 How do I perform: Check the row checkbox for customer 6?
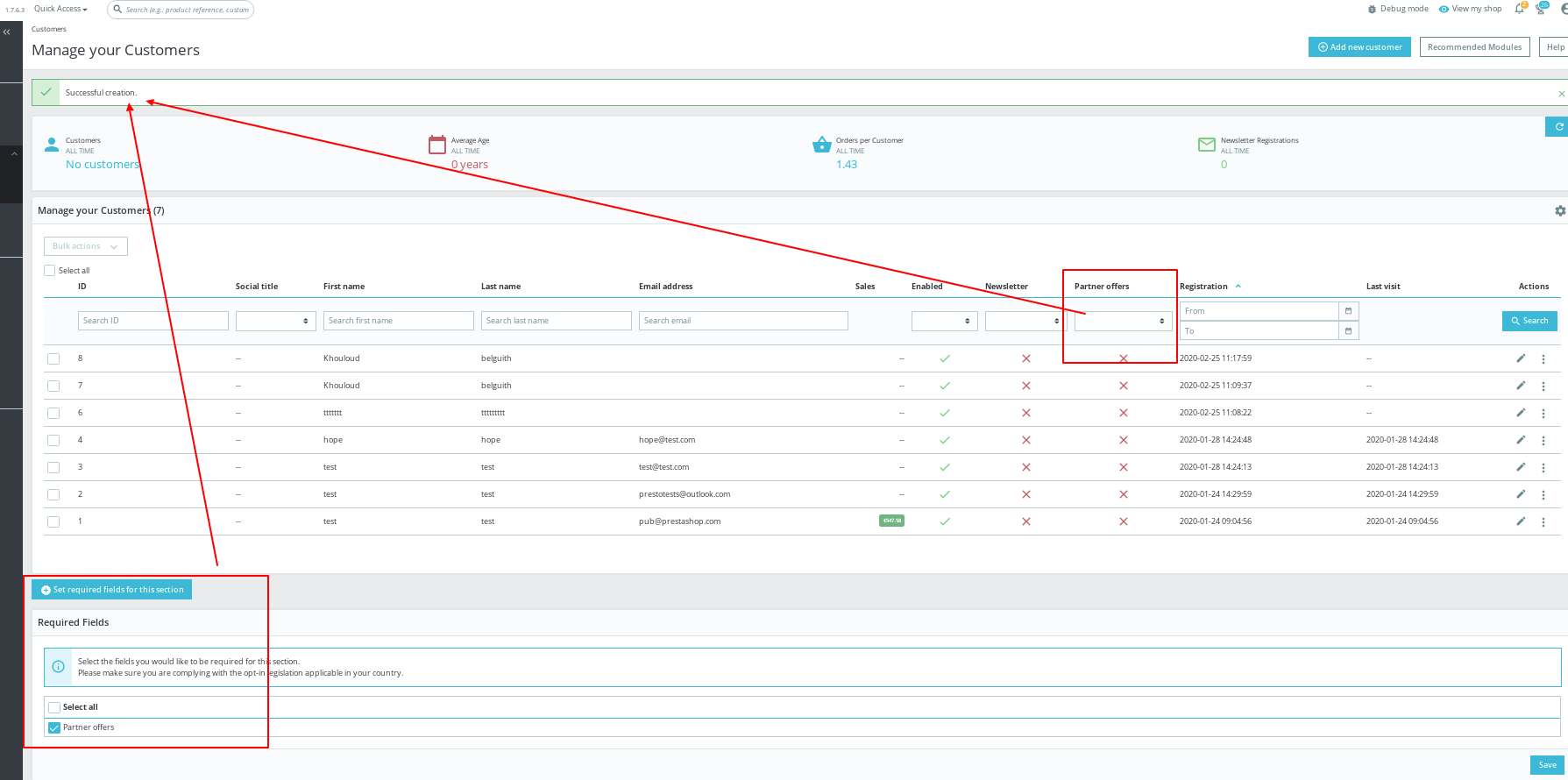click(53, 414)
